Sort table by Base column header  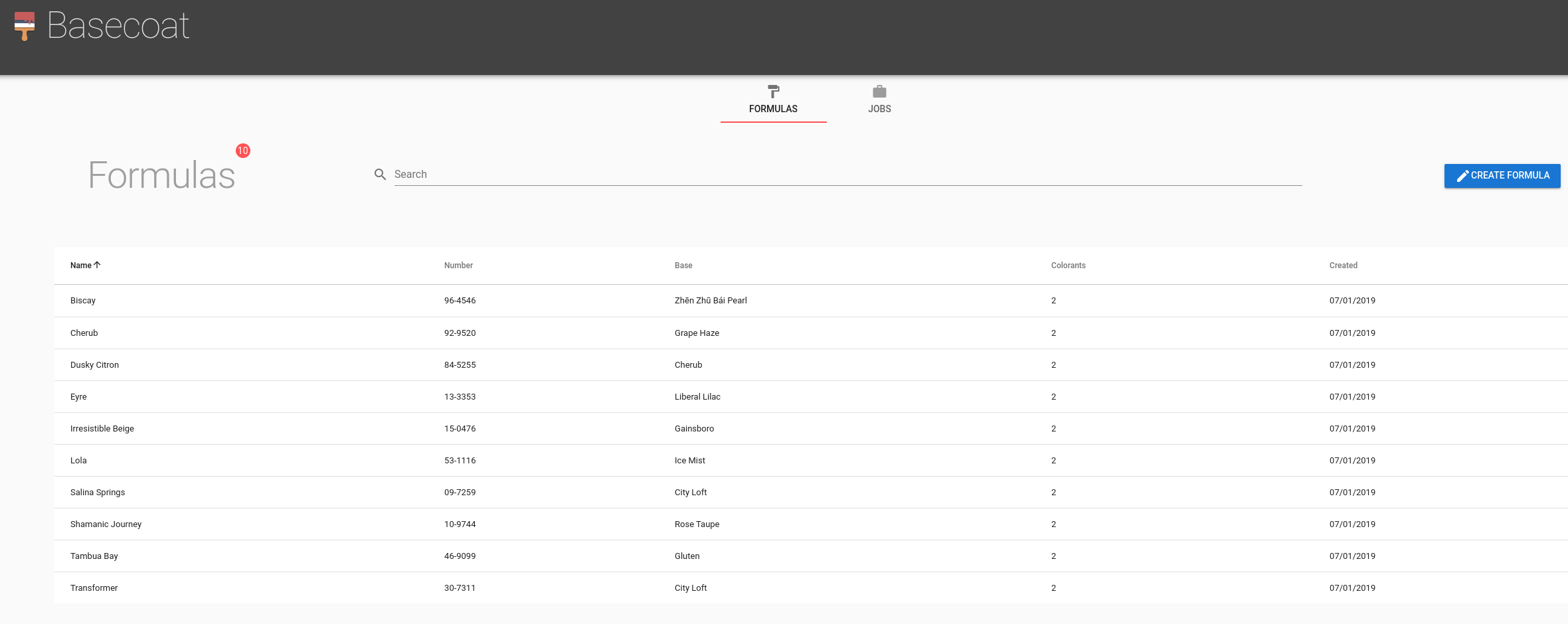click(683, 266)
